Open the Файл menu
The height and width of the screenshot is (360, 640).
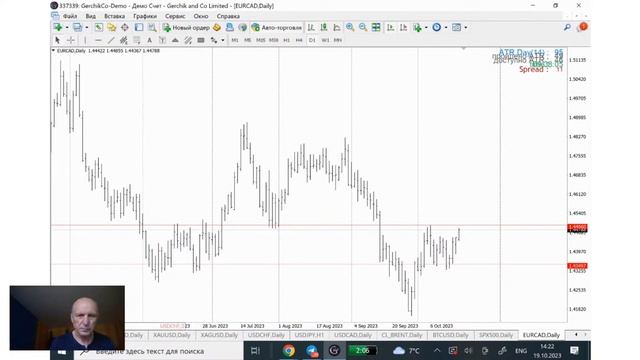click(x=70, y=16)
